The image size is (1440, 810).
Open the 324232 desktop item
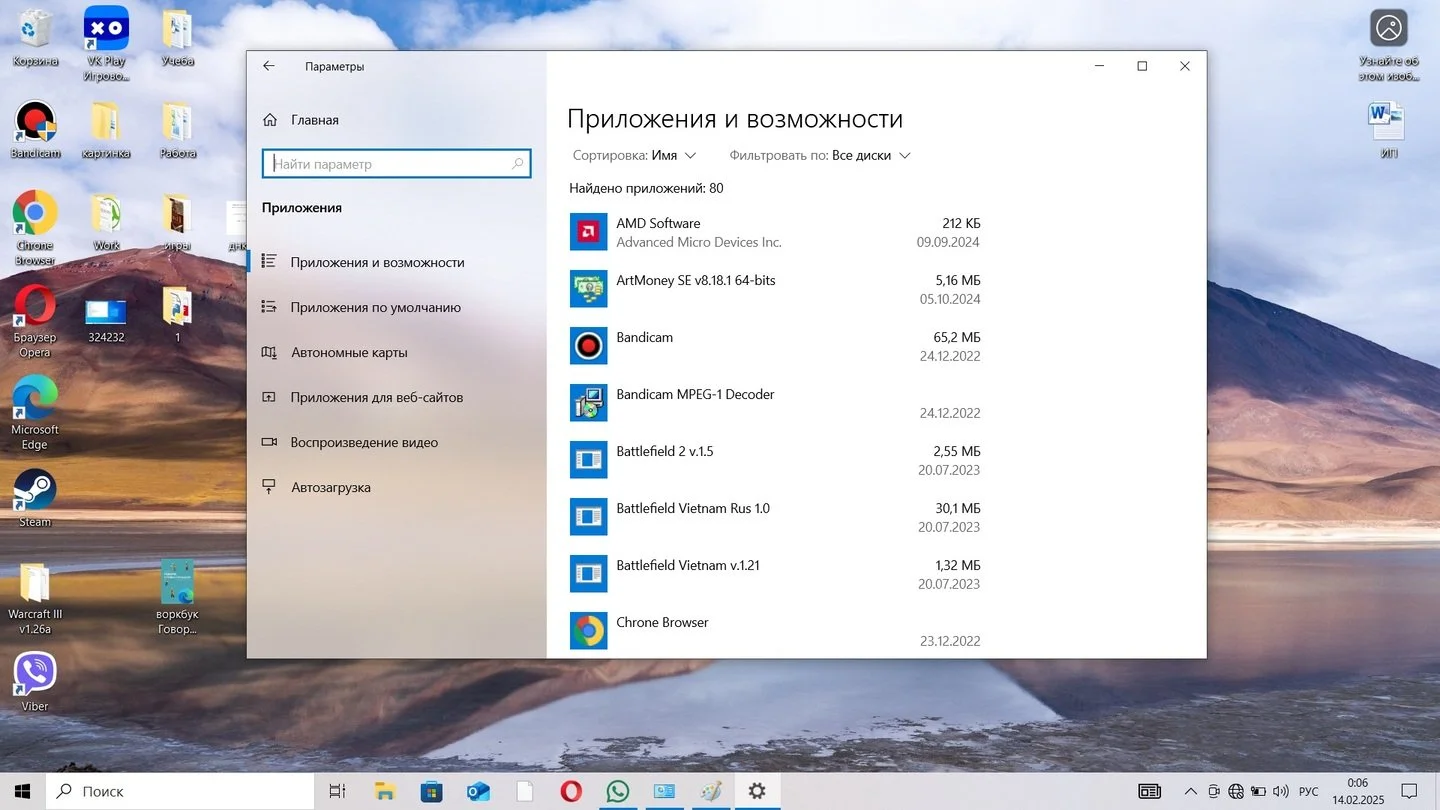[106, 321]
